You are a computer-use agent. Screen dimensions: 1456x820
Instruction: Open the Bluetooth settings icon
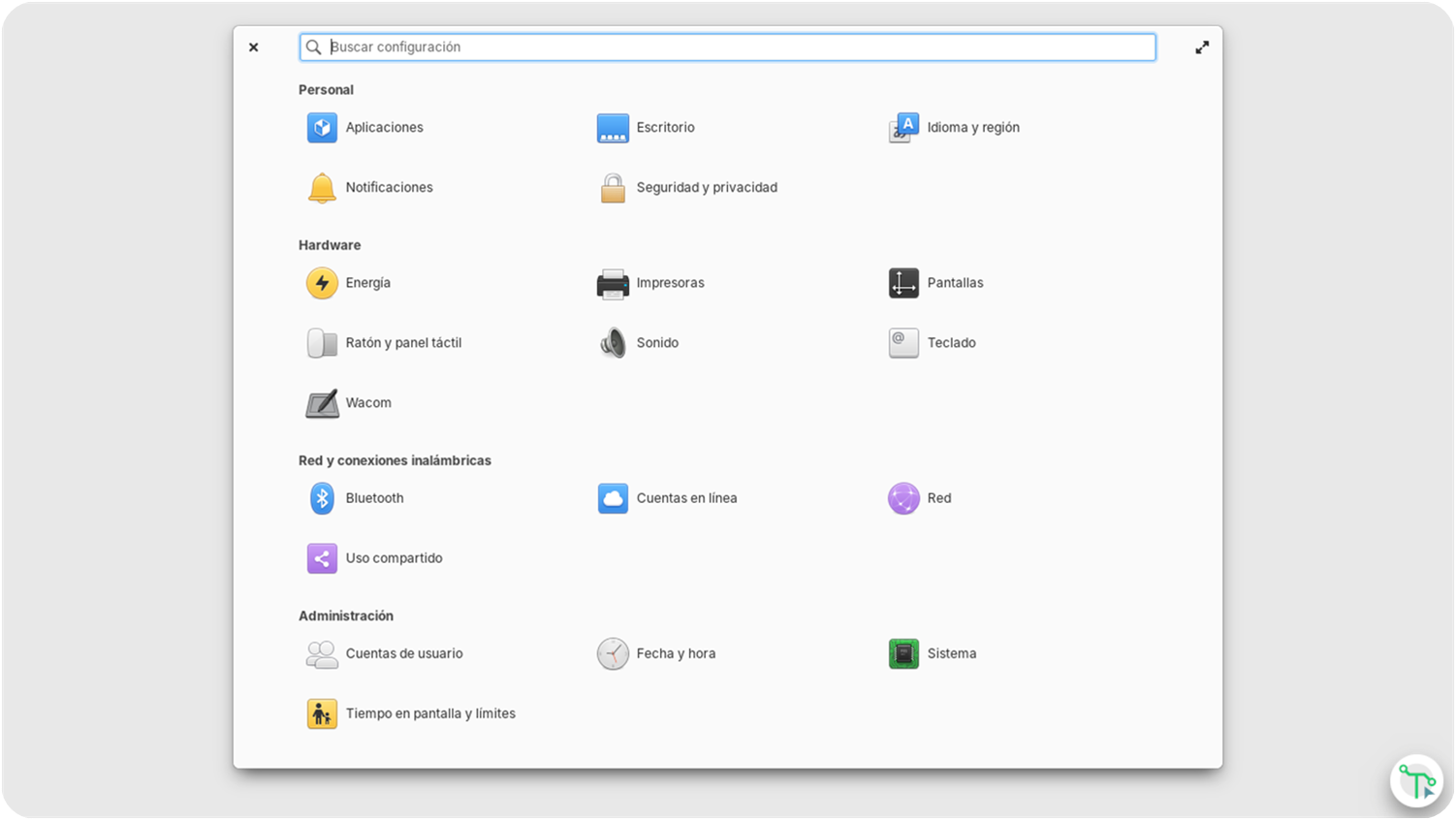click(x=322, y=498)
